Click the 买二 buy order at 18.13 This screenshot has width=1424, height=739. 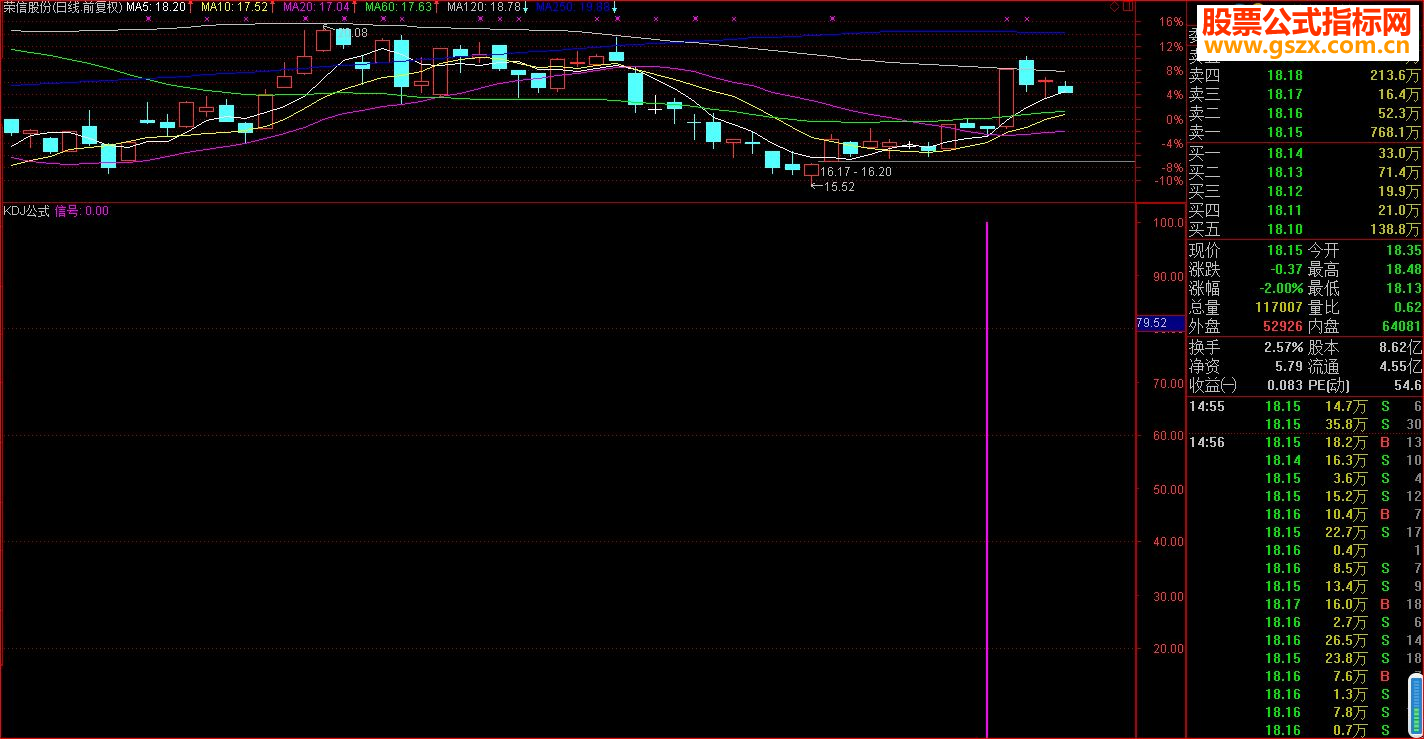[1304, 172]
